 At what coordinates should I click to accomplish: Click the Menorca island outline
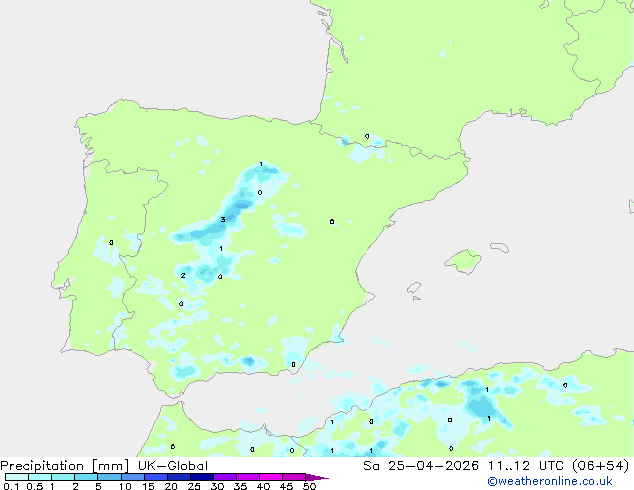[499, 247]
